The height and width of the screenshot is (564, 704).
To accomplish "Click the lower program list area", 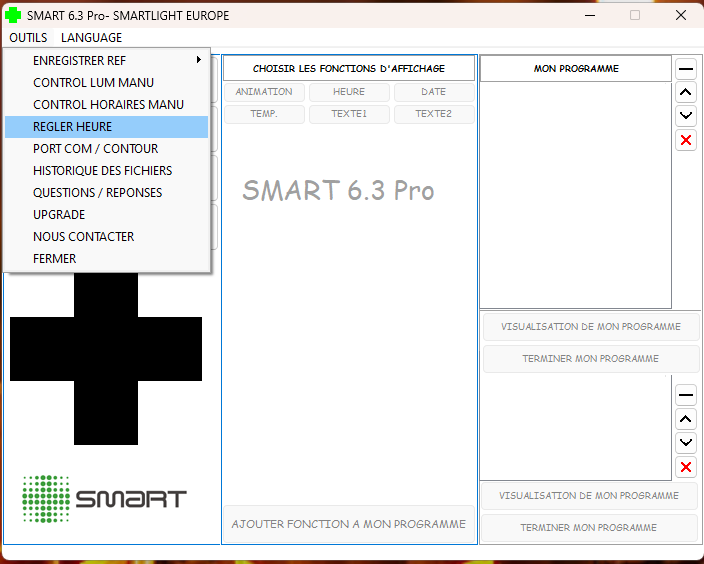I will 576,427.
